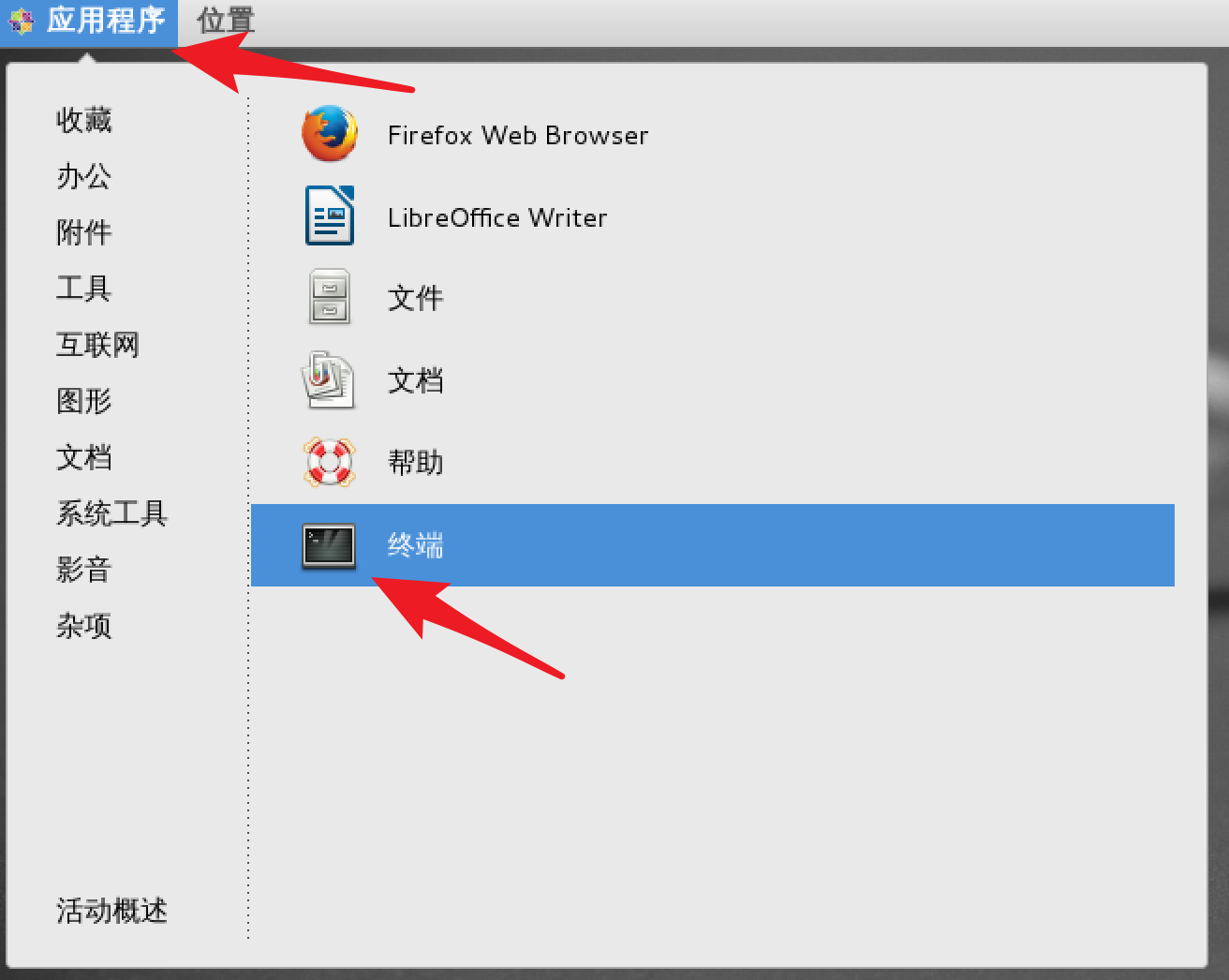
Task: Switch to the 互联网 category
Action: pos(98,345)
